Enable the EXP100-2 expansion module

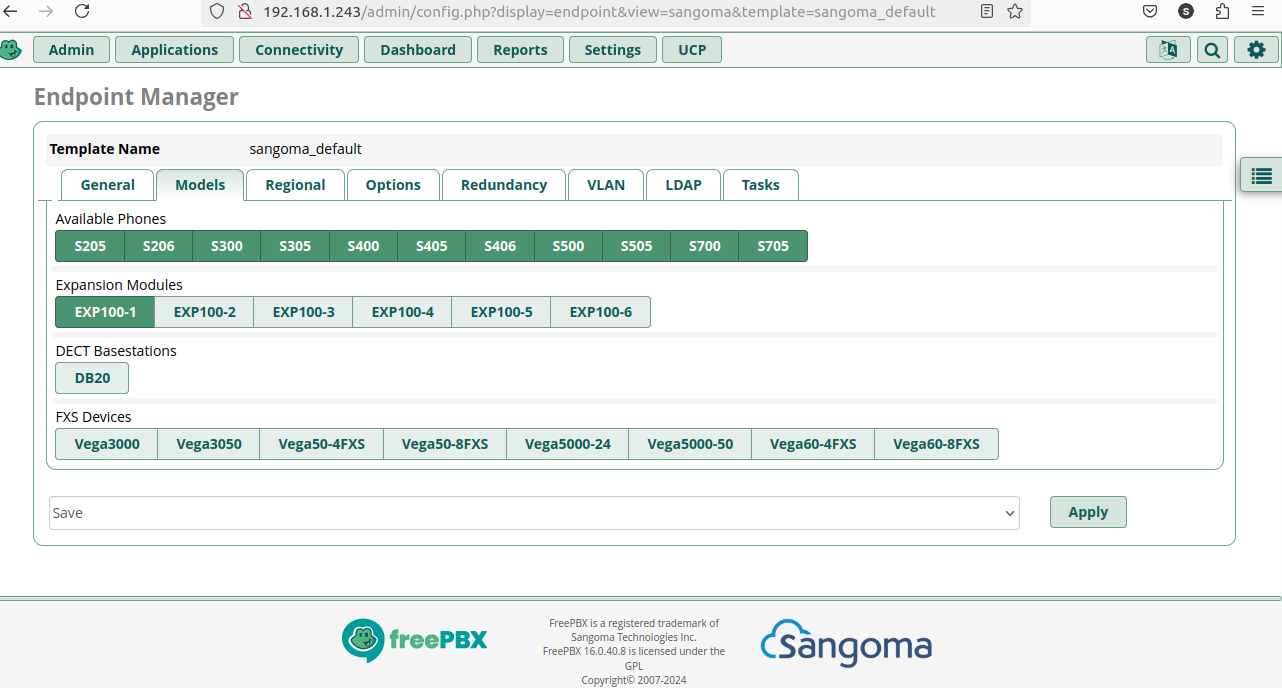(x=203, y=311)
